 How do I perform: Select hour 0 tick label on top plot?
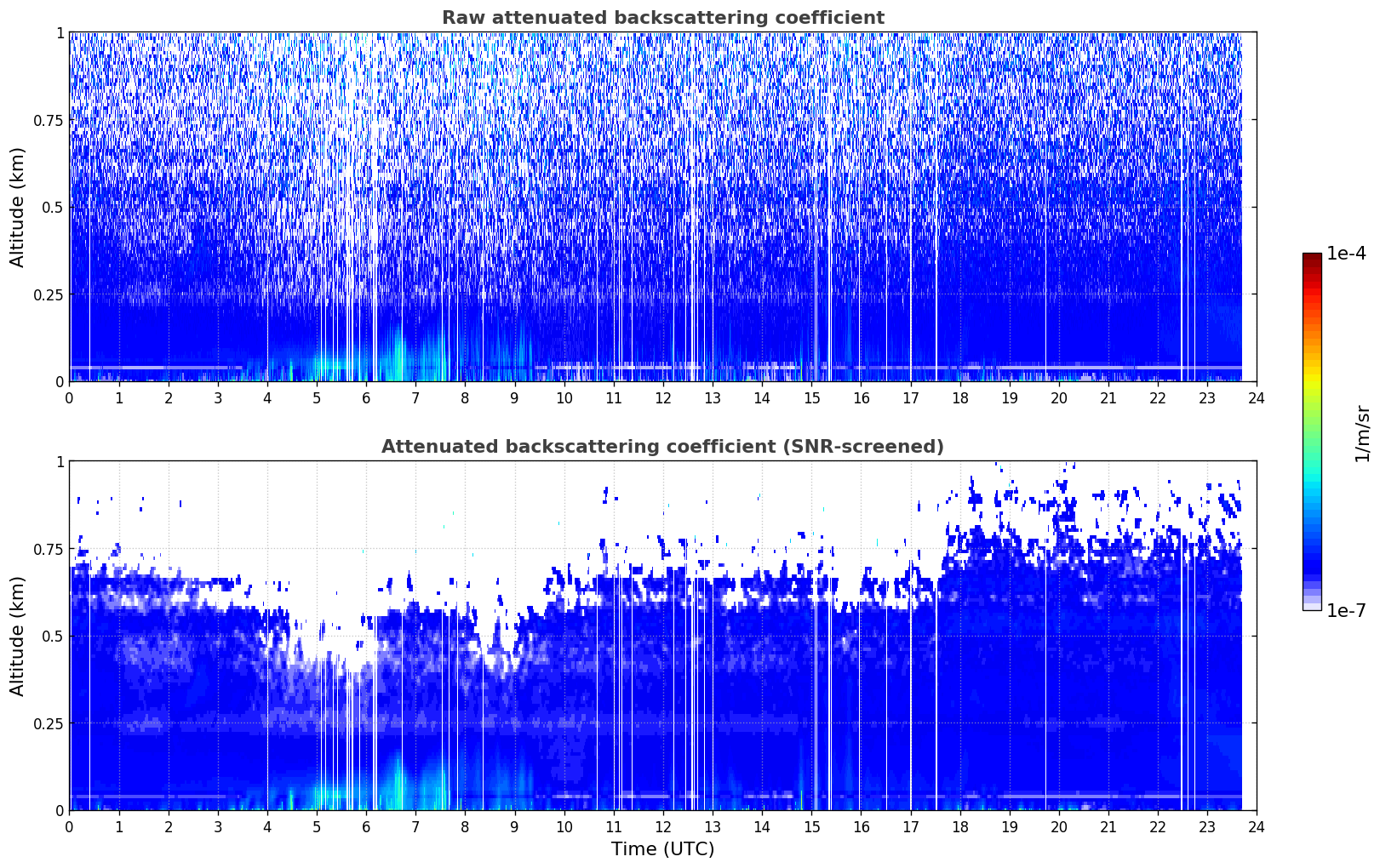coord(70,397)
